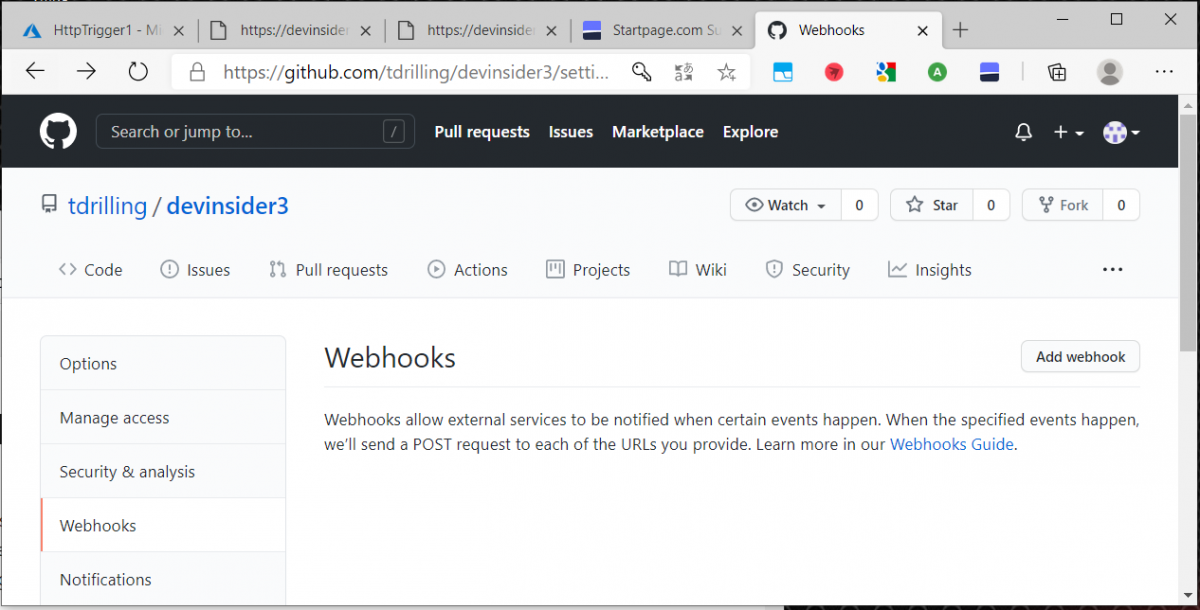The width and height of the screenshot is (1200, 610).
Task: Click the favorites star in address bar
Action: [726, 72]
